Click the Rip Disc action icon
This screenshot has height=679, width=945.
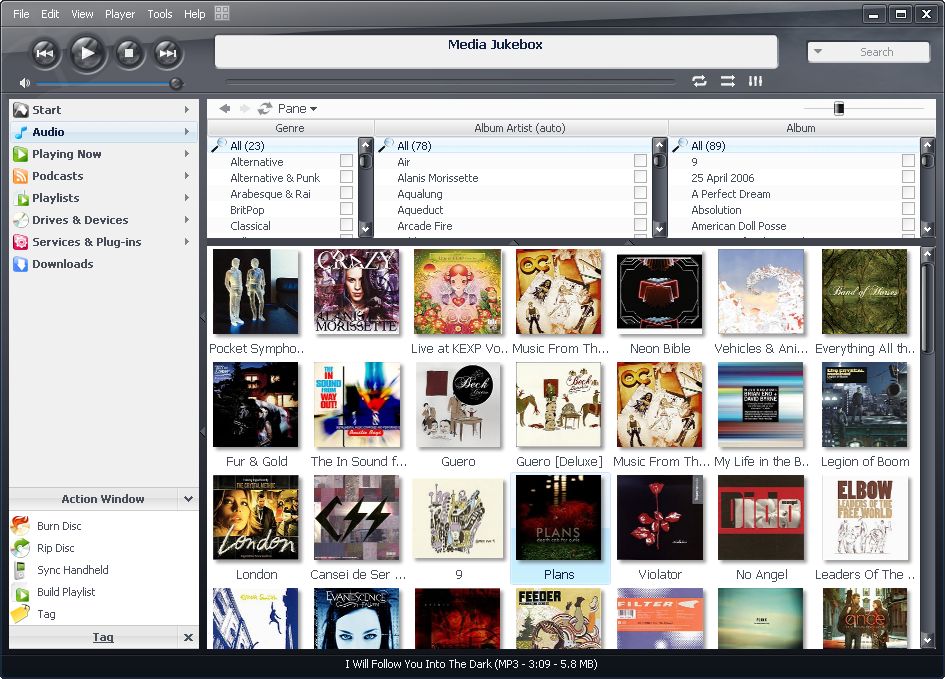20,548
